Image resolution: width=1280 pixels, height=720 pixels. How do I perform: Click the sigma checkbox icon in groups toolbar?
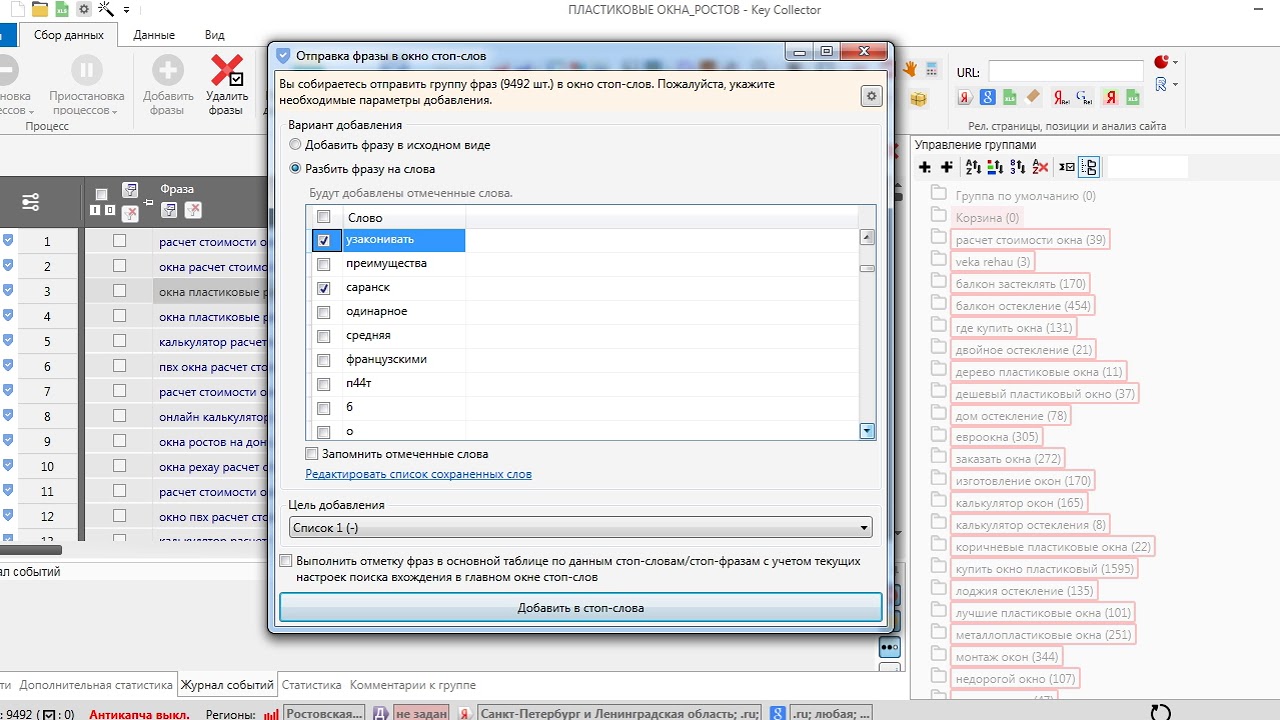pos(1067,167)
